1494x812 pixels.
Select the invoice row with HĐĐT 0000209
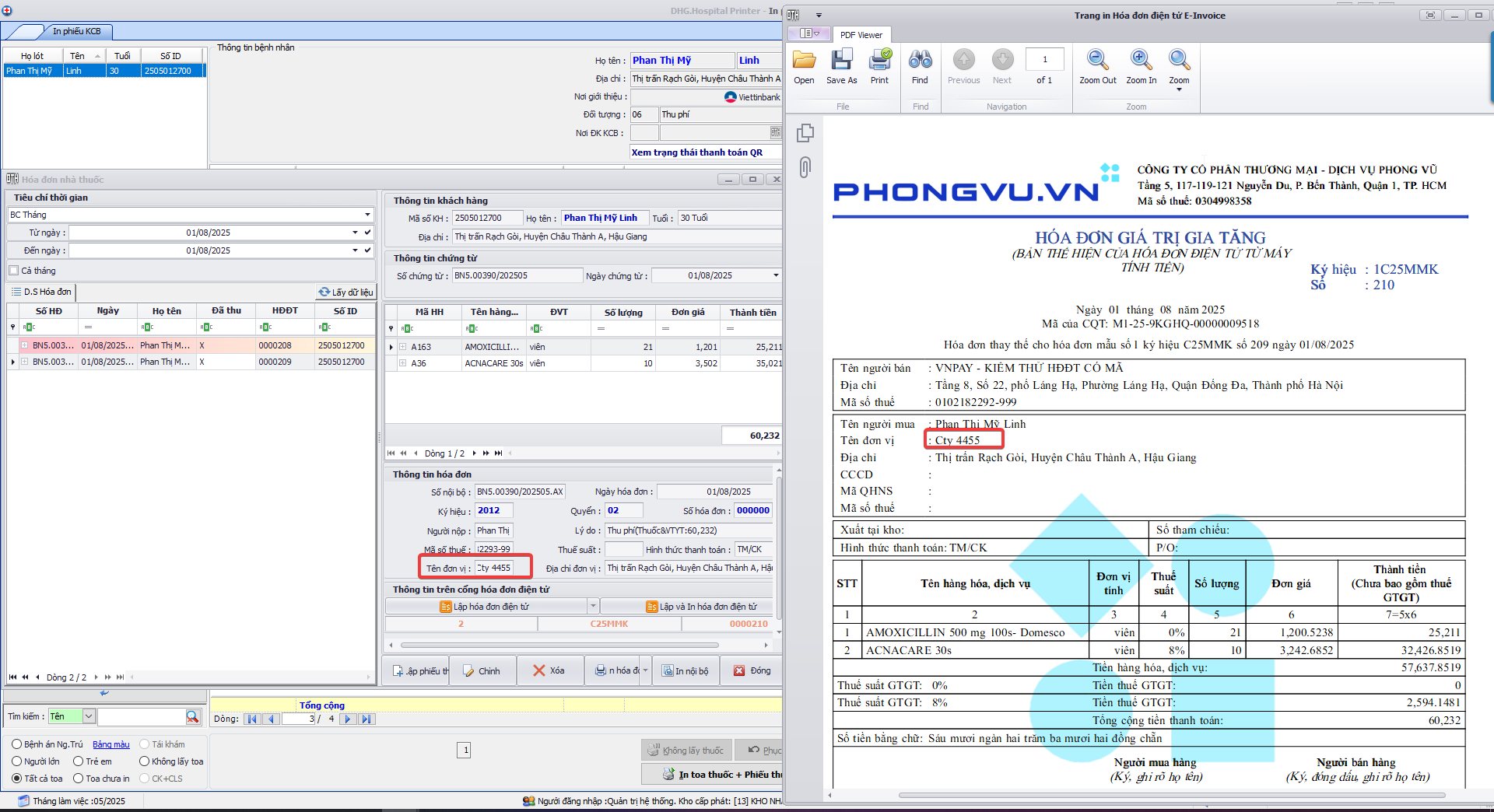[191, 362]
